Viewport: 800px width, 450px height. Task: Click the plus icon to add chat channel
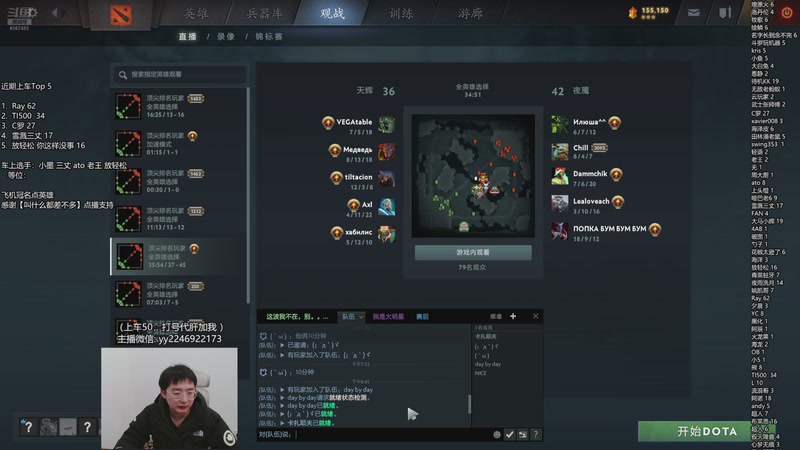513,316
